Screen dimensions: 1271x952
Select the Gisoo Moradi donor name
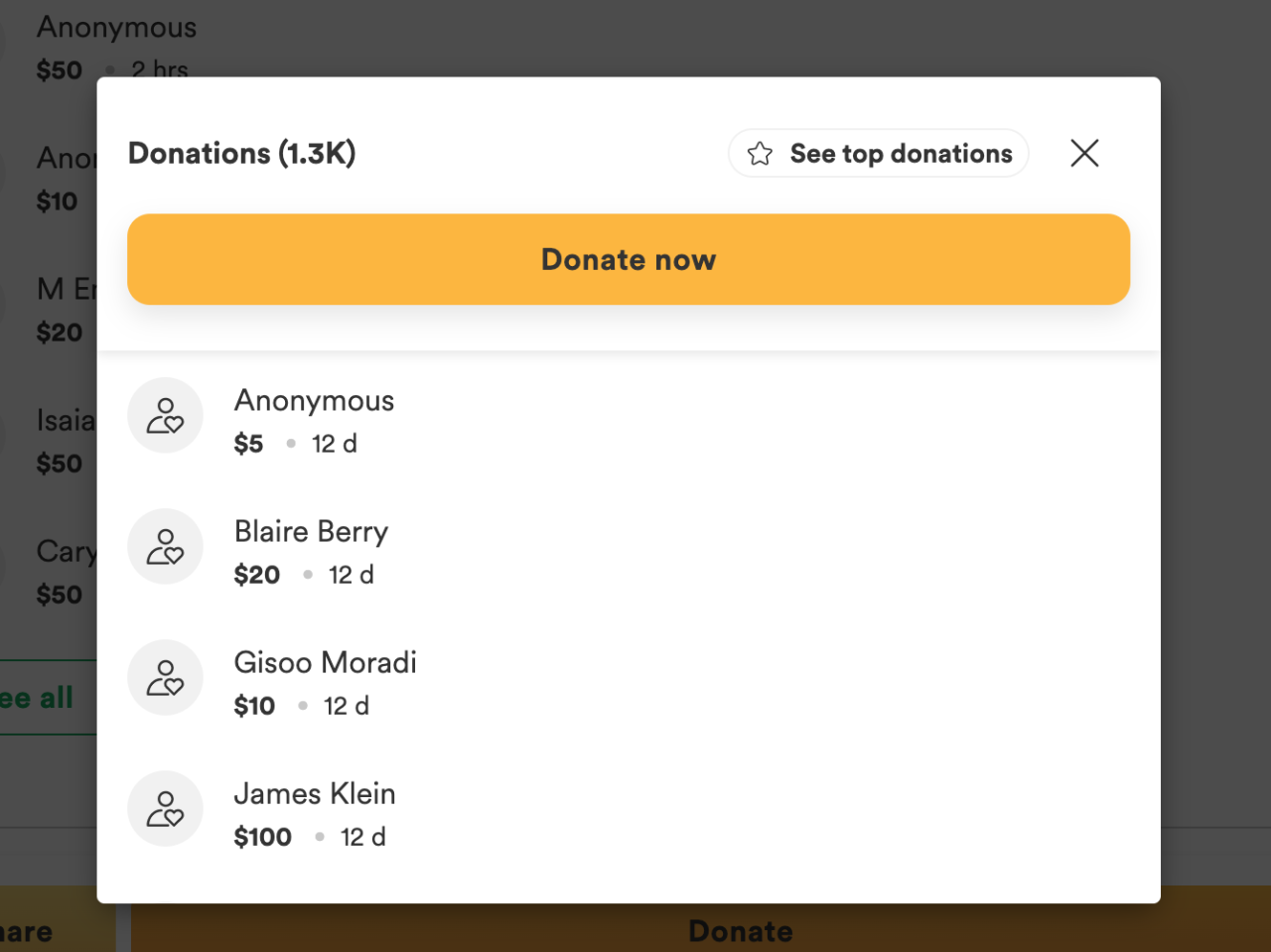pos(325,662)
